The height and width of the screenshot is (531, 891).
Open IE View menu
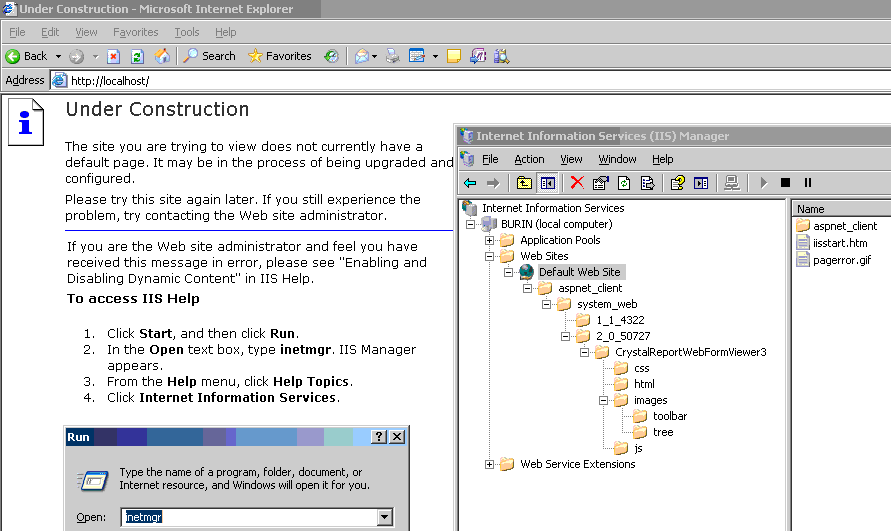pyautogui.click(x=86, y=32)
